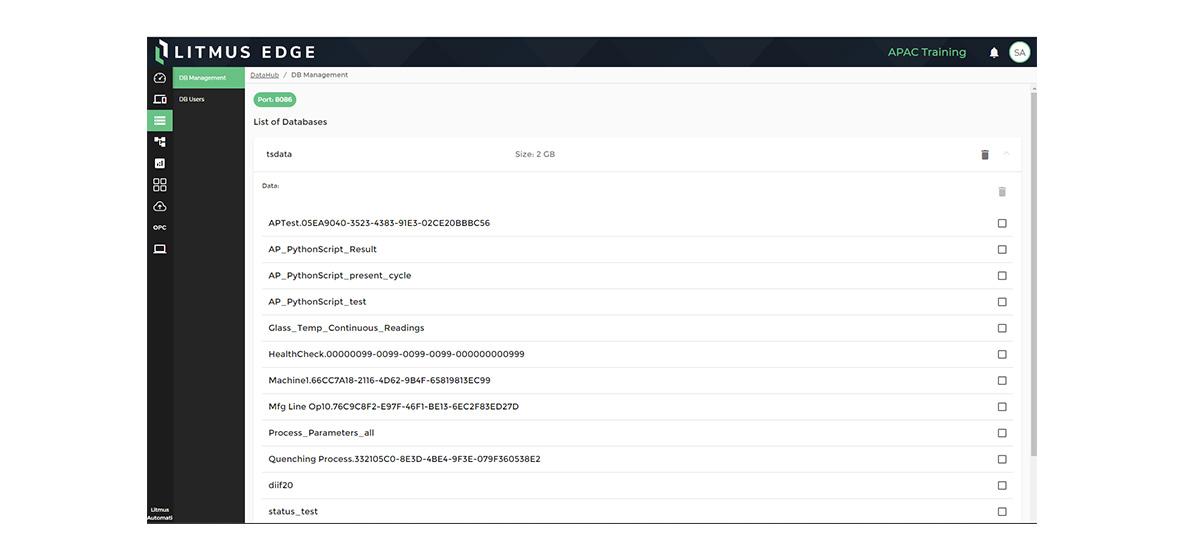Screen dimensions: 1184x560
Task: Open the devices icon in sidebar
Action: [159, 99]
